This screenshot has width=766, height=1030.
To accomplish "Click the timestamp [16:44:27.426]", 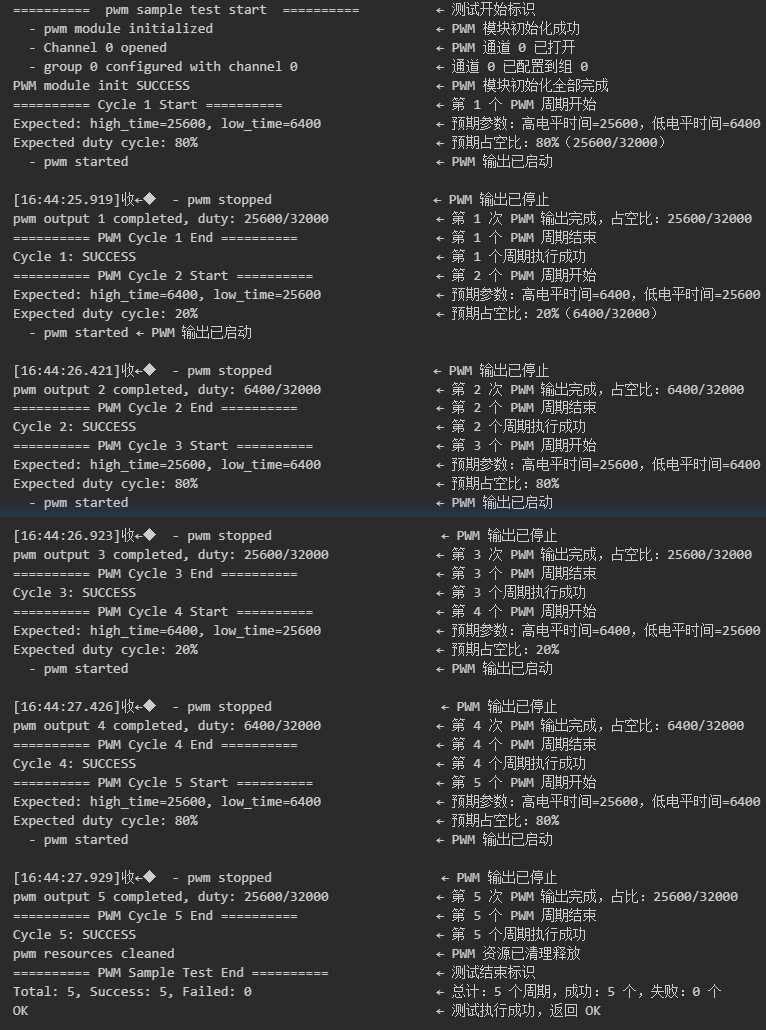I will pyautogui.click(x=67, y=707).
